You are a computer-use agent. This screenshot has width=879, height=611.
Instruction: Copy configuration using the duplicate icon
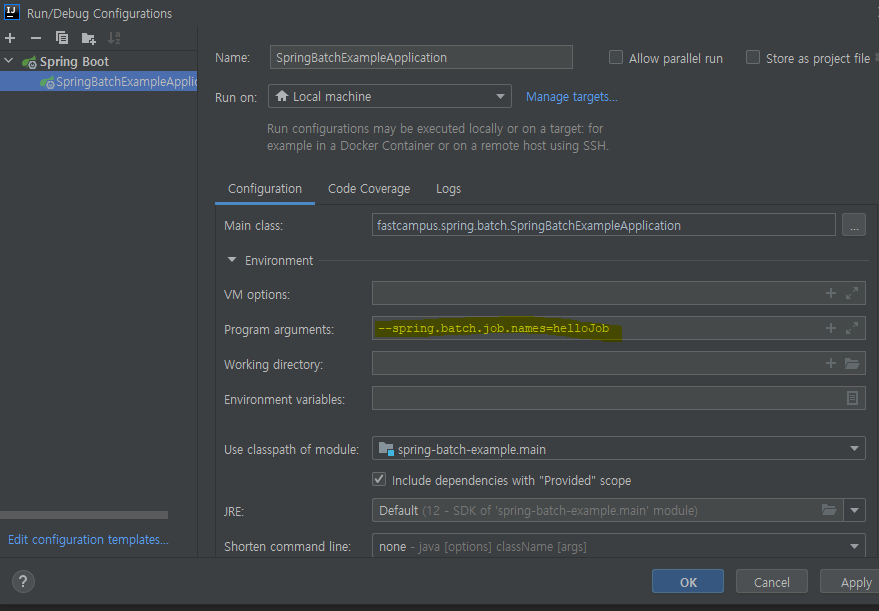[62, 38]
